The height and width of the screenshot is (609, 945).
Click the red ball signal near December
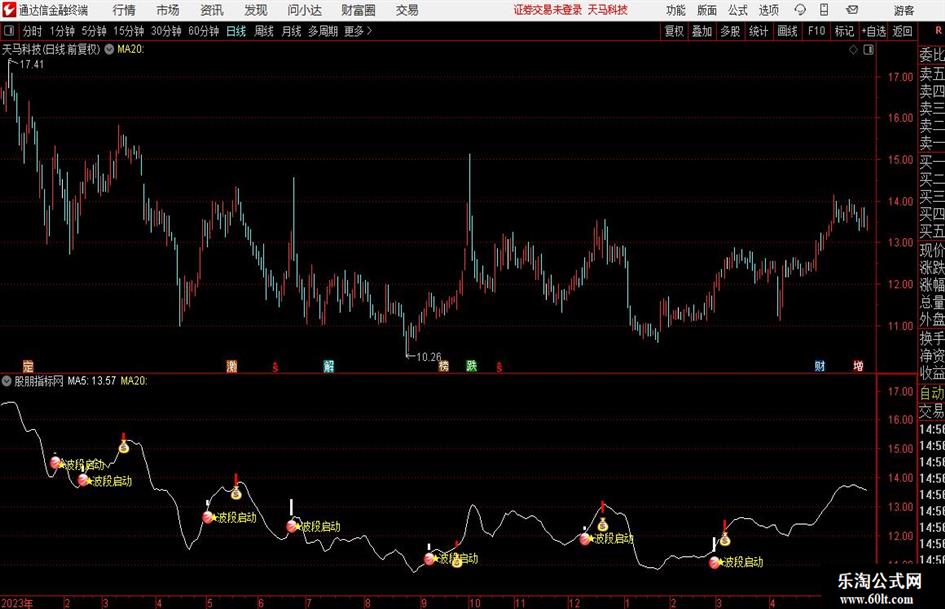pos(585,538)
